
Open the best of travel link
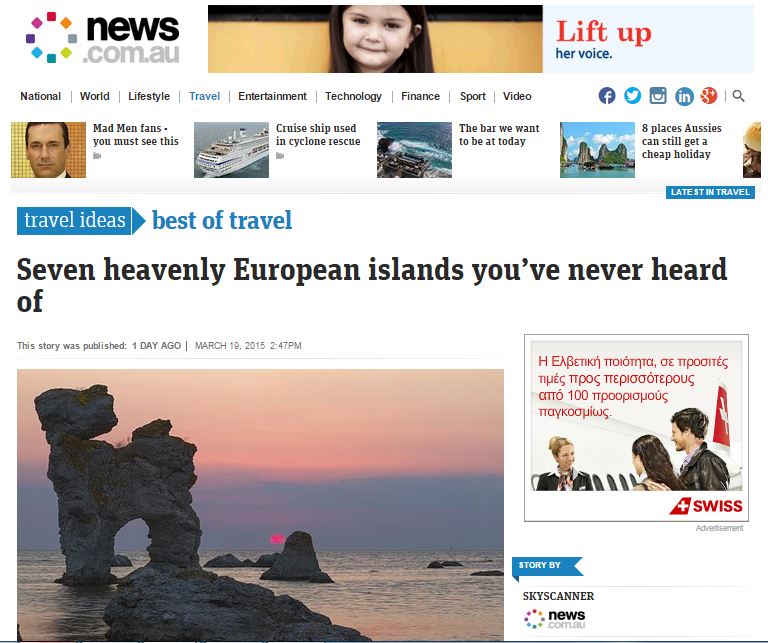pyautogui.click(x=222, y=220)
